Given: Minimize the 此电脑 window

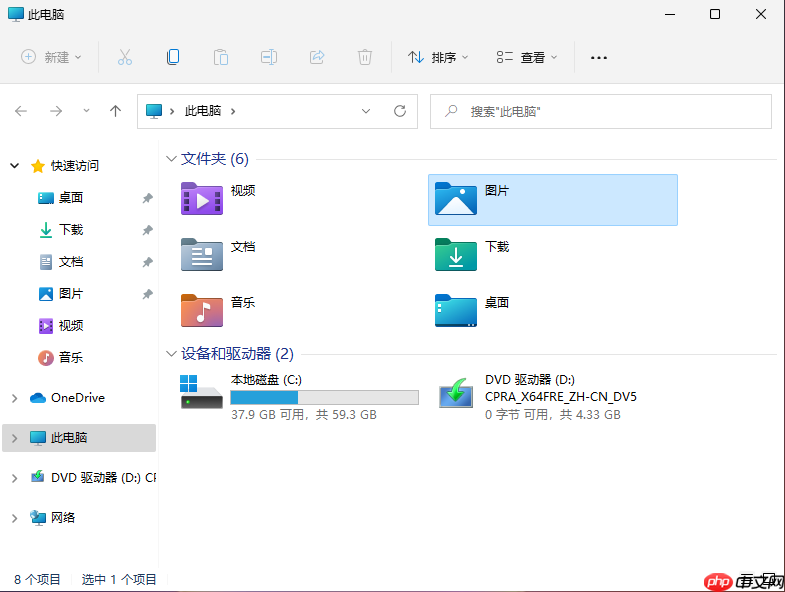Looking at the screenshot, I should (670, 15).
